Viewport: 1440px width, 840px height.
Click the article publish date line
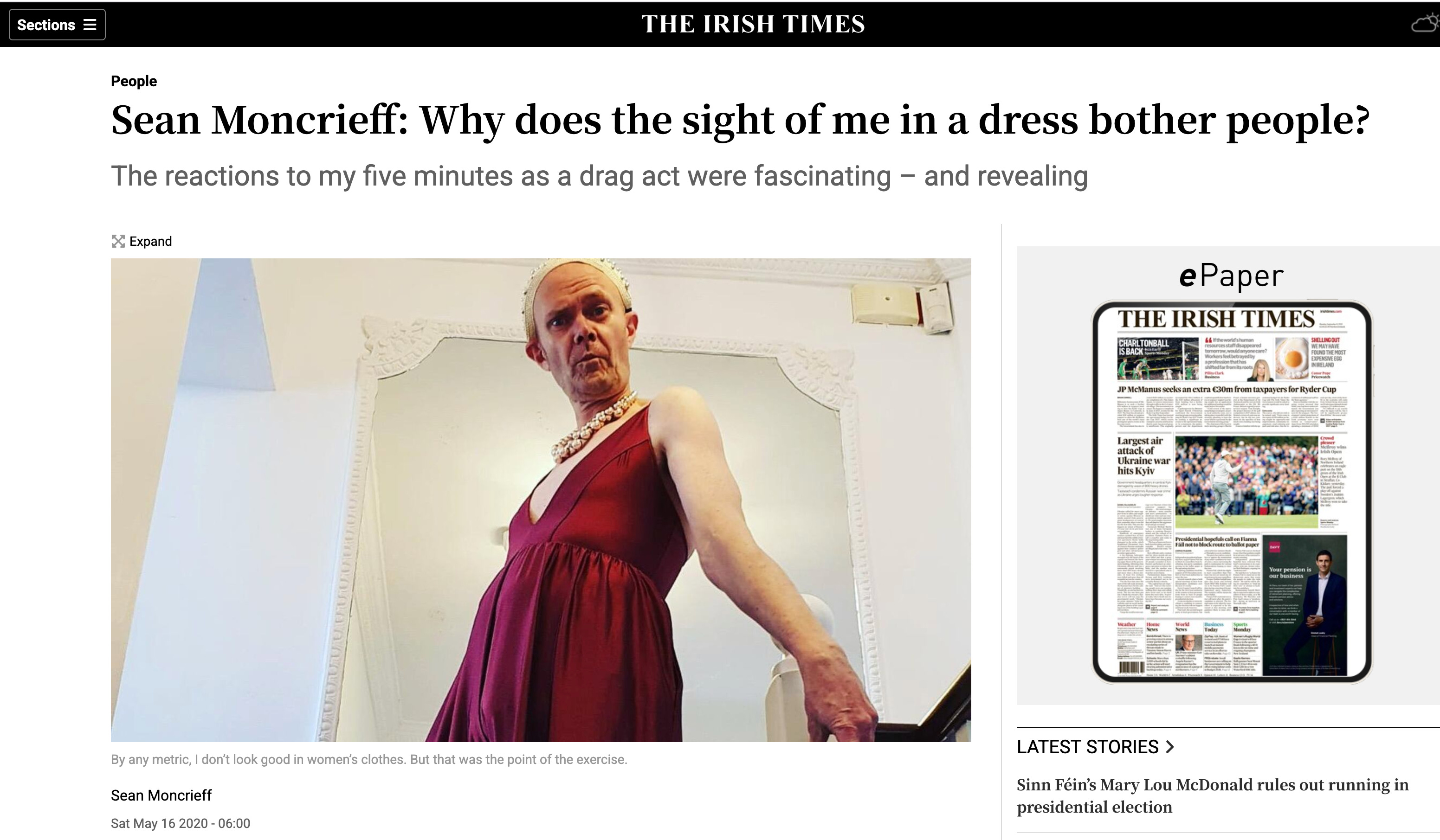coord(181,823)
